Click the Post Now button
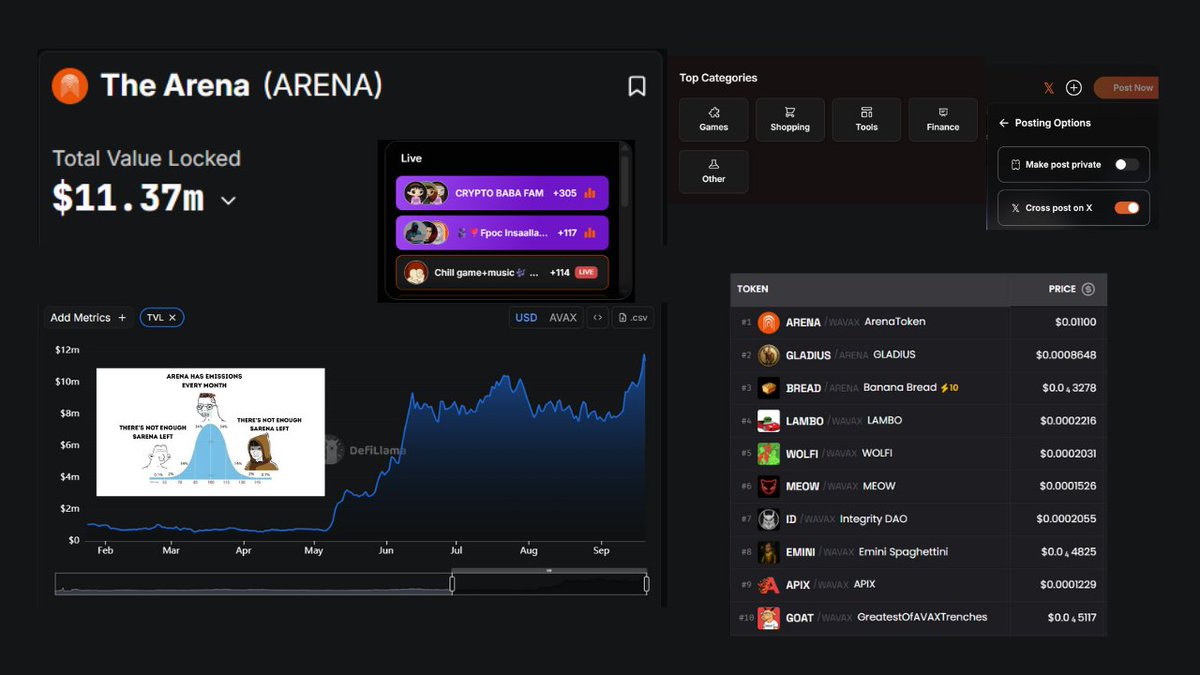 point(1126,88)
